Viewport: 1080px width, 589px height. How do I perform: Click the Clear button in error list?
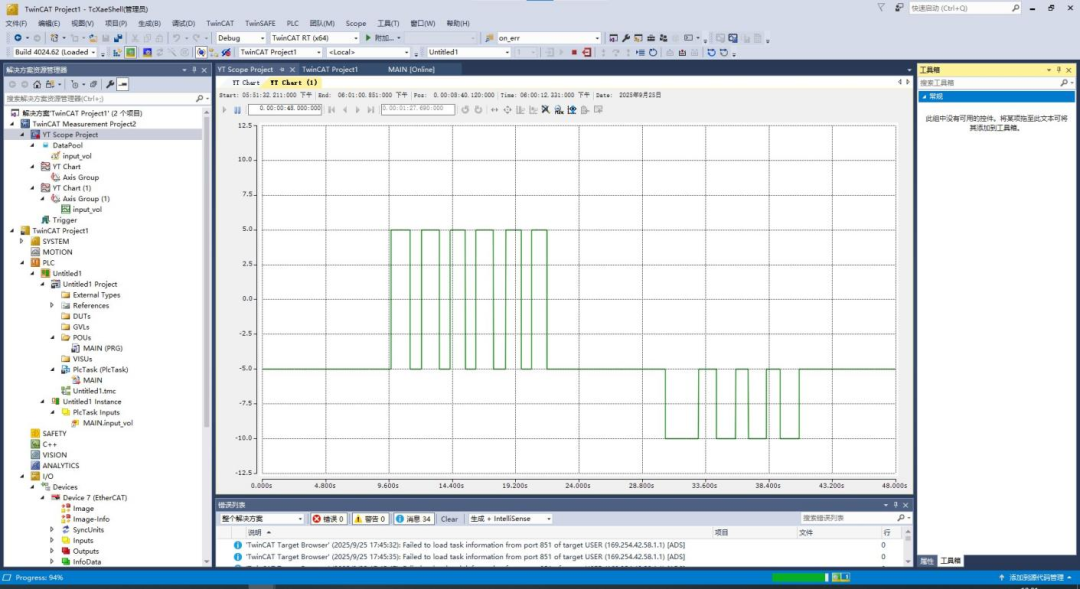(450, 519)
